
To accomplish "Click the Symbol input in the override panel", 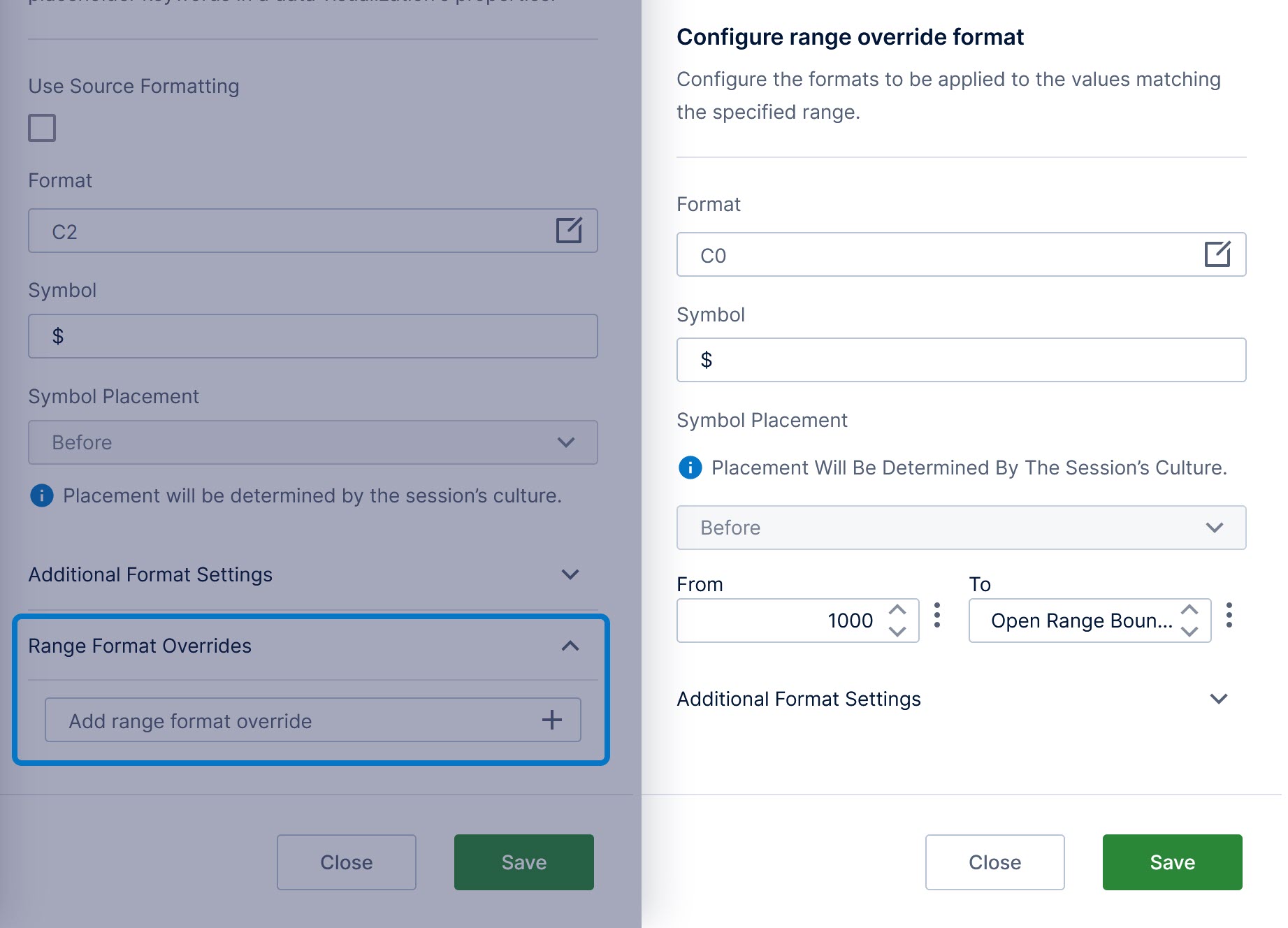I will point(961,359).
